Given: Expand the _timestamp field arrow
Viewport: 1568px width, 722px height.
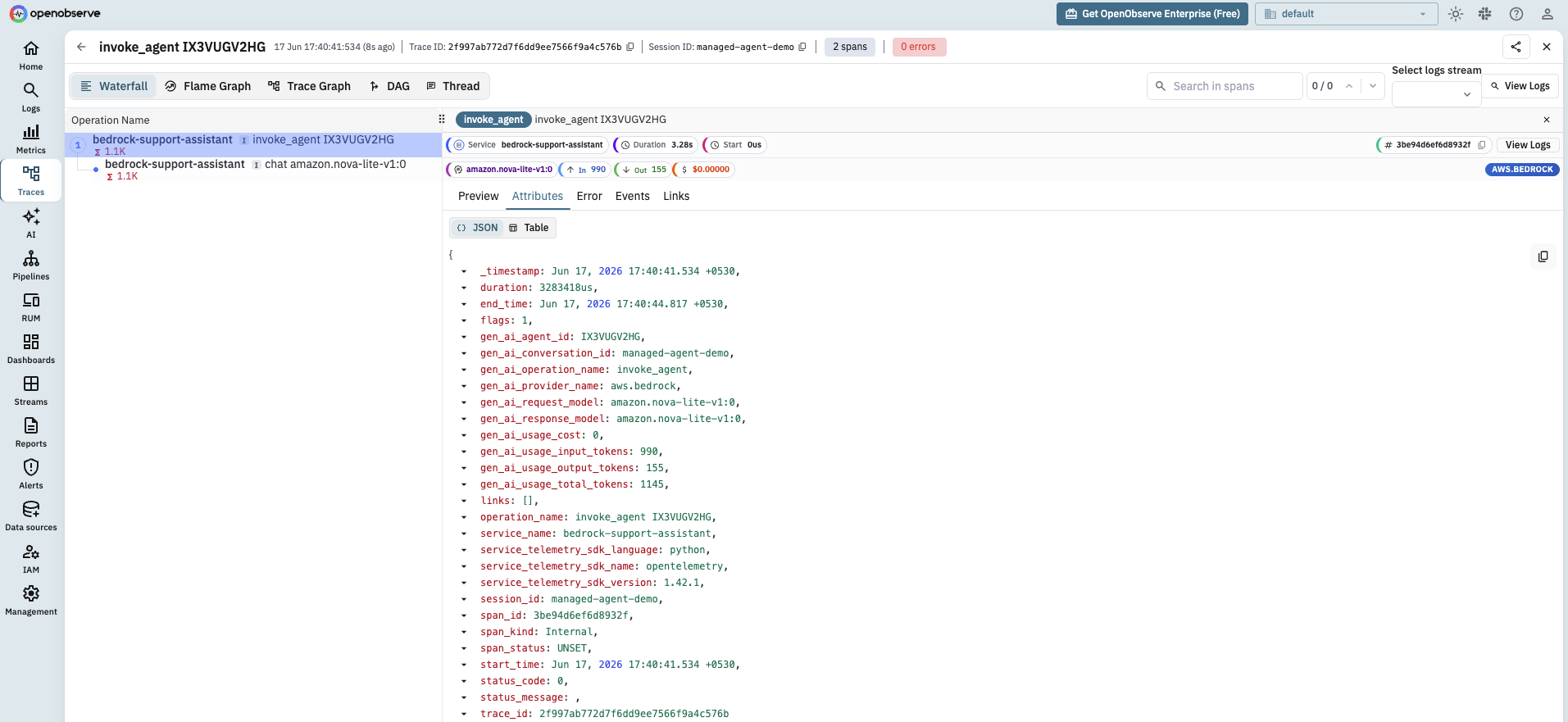Looking at the screenshot, I should (x=464, y=271).
